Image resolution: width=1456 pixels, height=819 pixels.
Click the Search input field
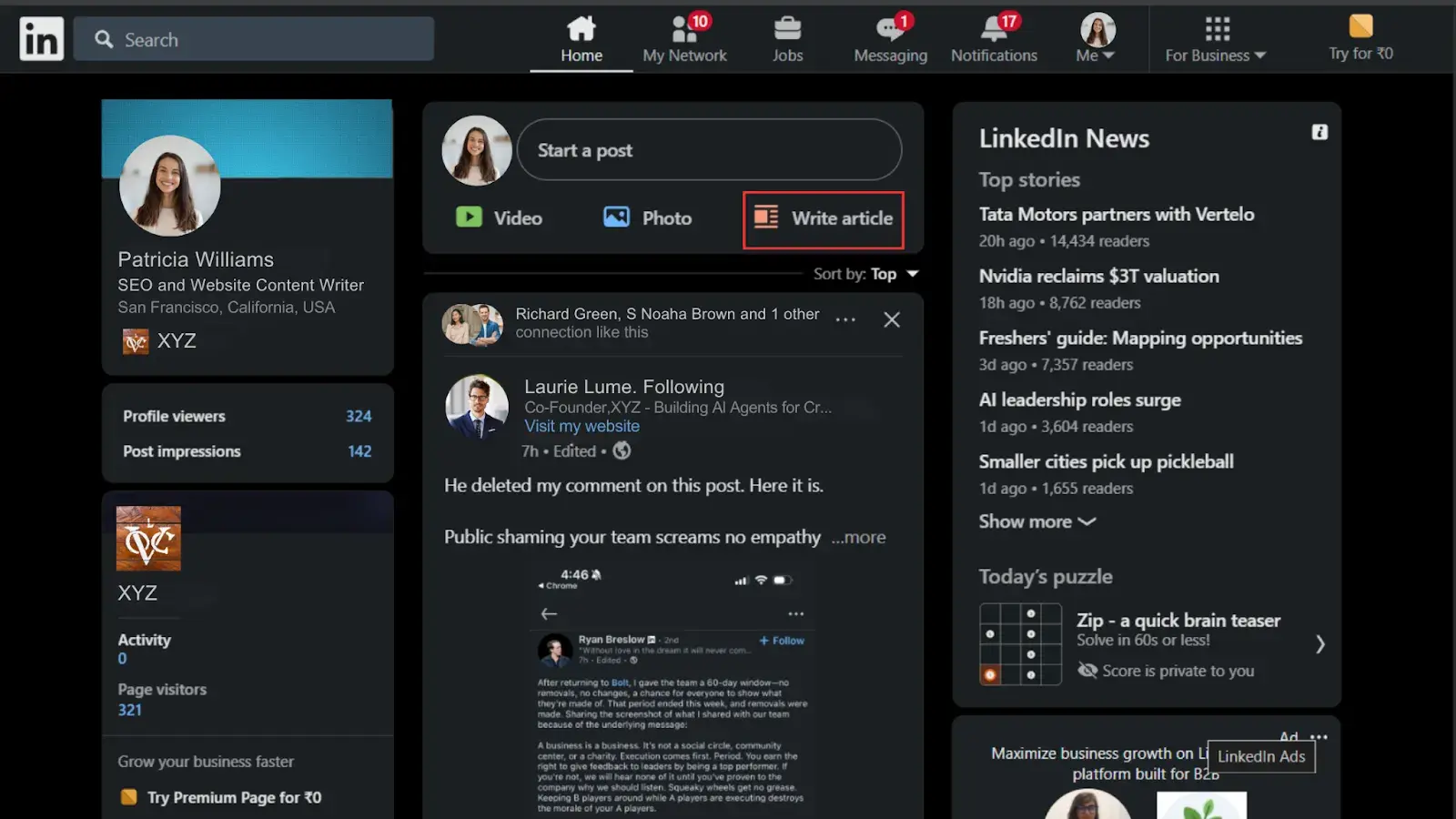(x=255, y=39)
